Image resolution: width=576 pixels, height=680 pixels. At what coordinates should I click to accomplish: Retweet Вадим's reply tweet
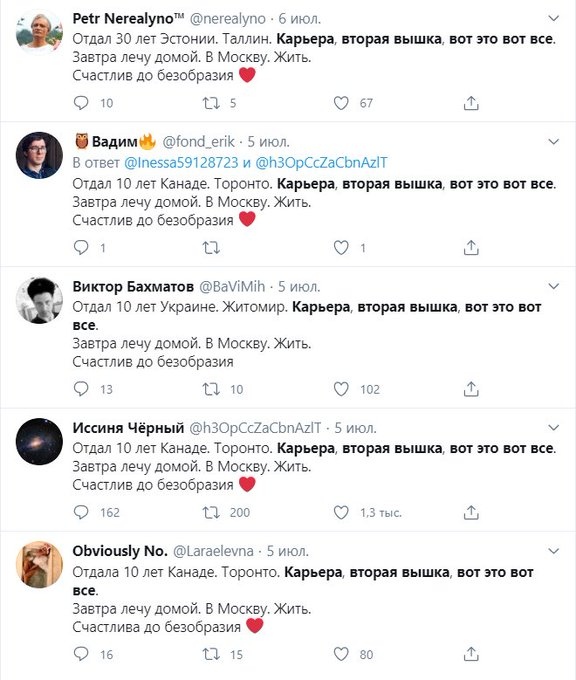click(211, 248)
